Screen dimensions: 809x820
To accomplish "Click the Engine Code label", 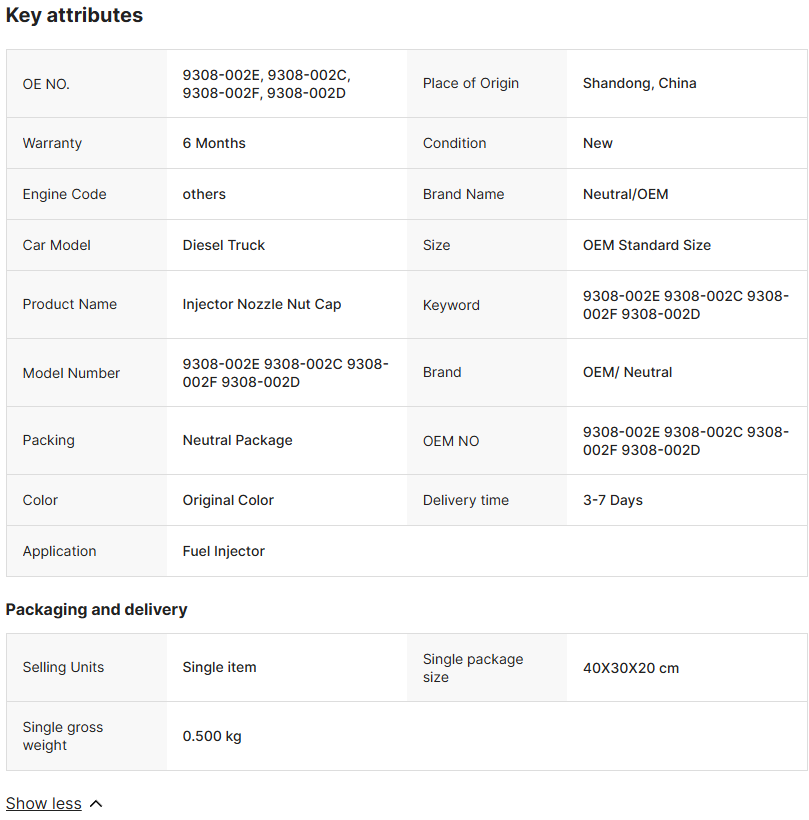I will 64,194.
